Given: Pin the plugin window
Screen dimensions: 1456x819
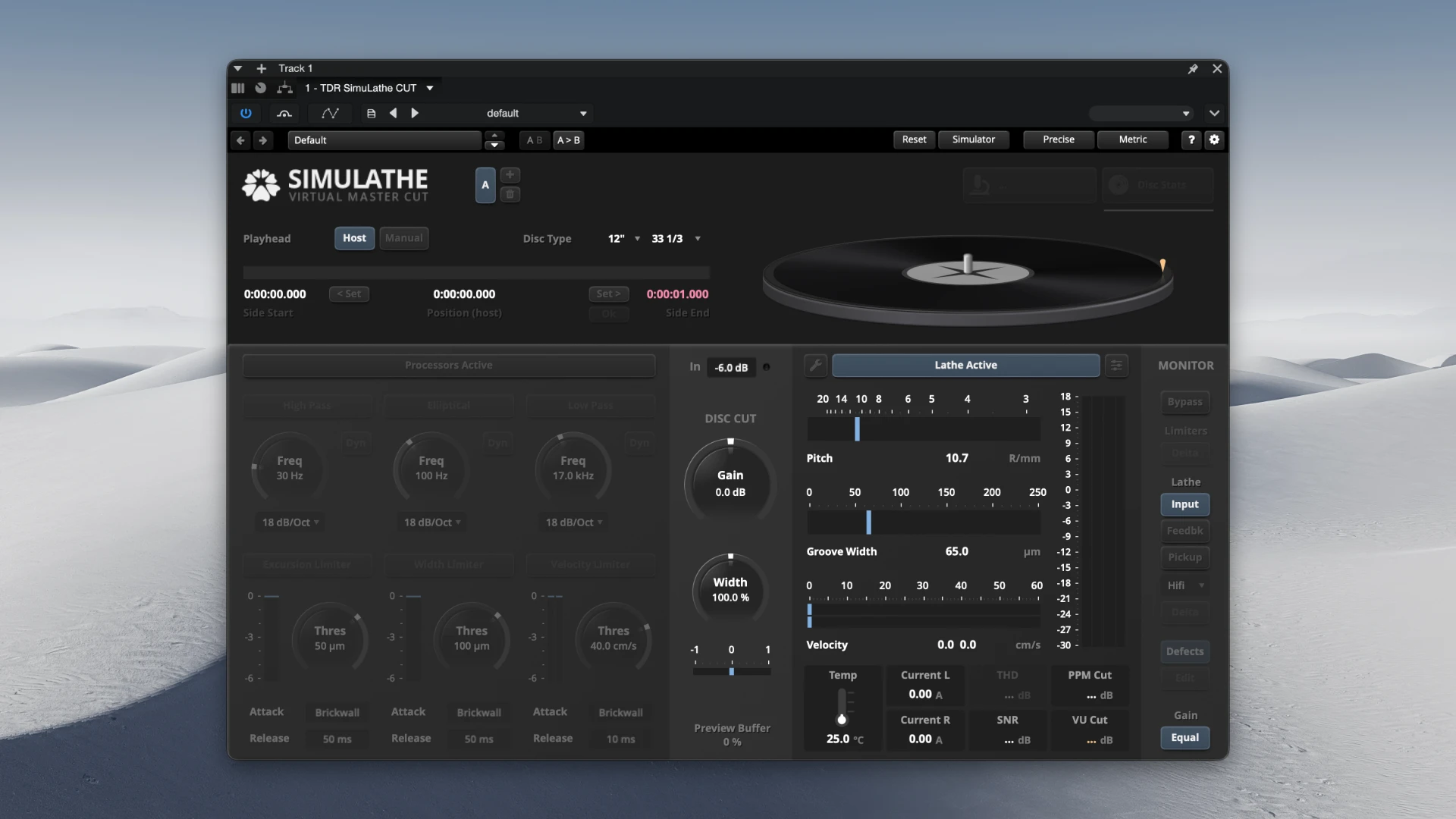Looking at the screenshot, I should coord(1193,68).
